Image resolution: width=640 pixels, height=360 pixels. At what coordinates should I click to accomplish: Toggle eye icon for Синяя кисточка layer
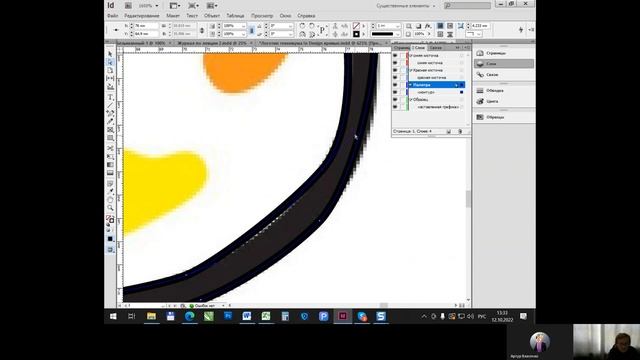395,56
